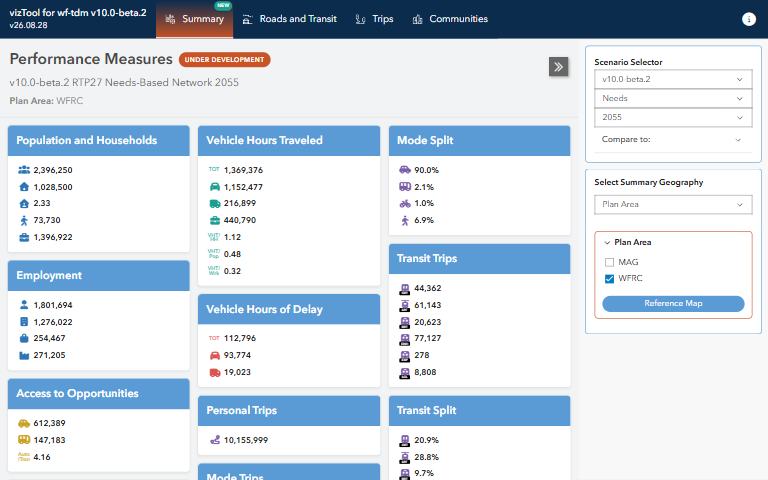The image size is (768, 480).
Task: Click the Population and Households card header
Action: coord(98,141)
